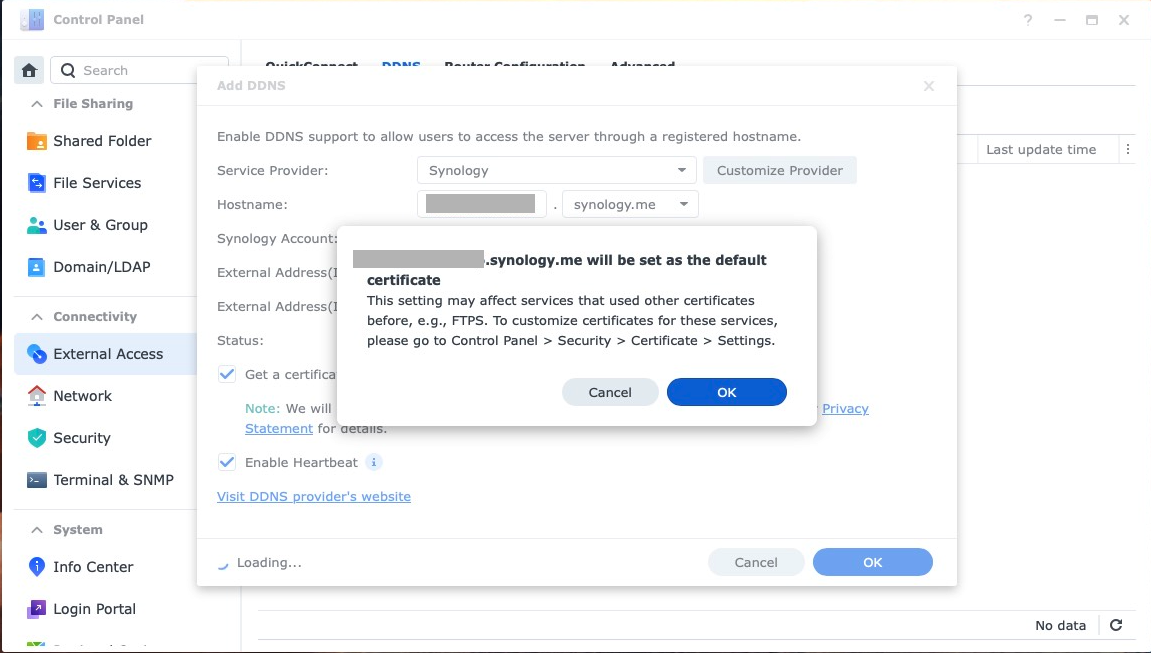Toggle the Get a certificate checkbox
This screenshot has height=653, width=1151.
point(227,374)
